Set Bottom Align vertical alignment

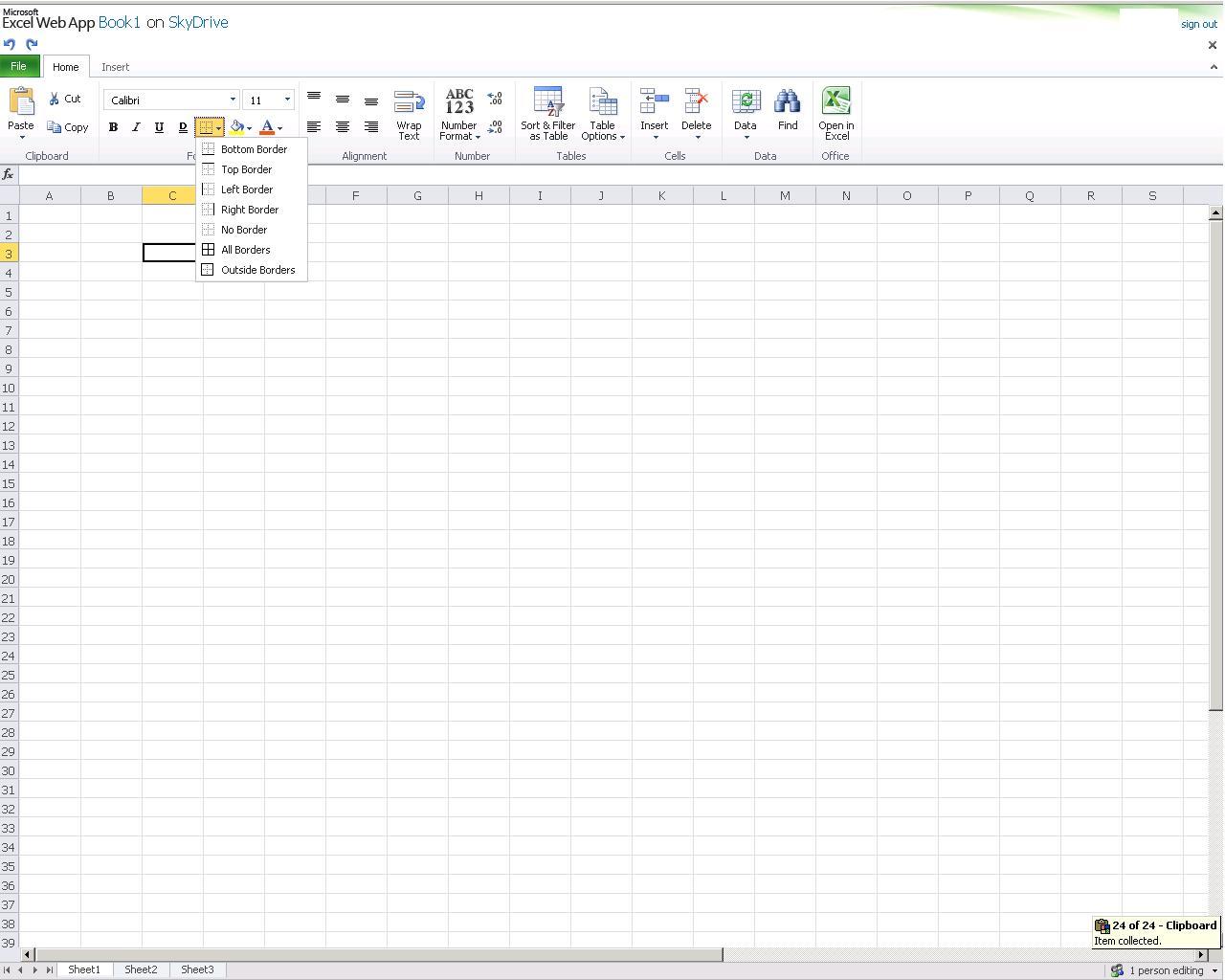[371, 101]
